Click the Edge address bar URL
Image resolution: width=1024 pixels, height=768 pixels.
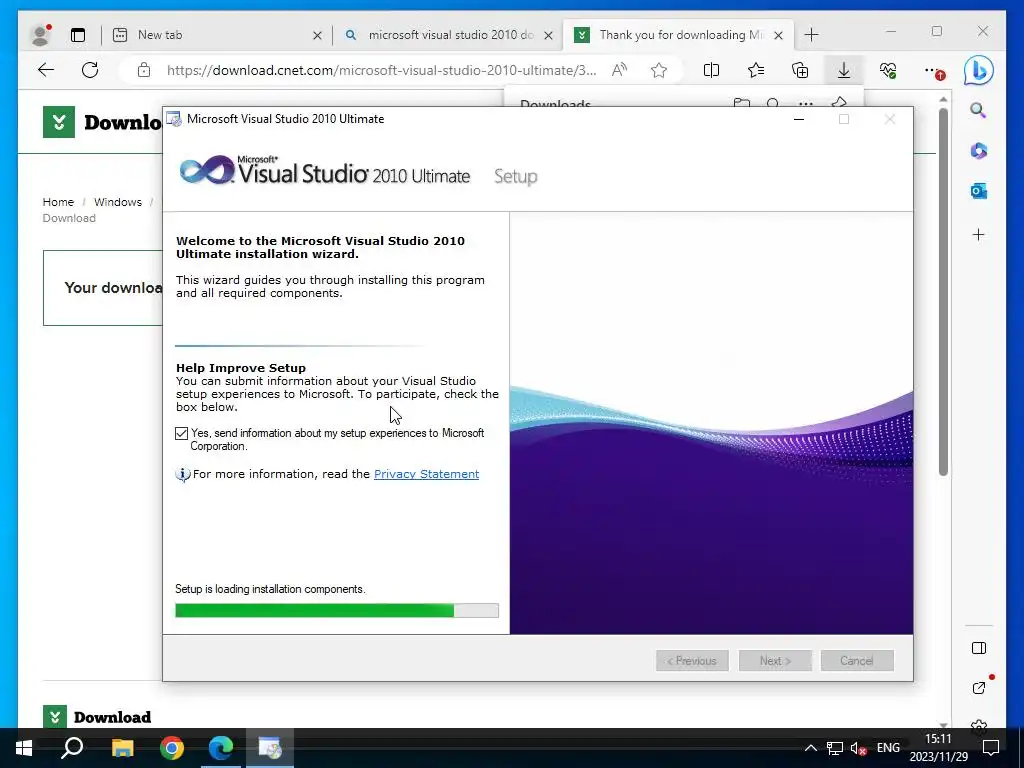click(x=381, y=71)
